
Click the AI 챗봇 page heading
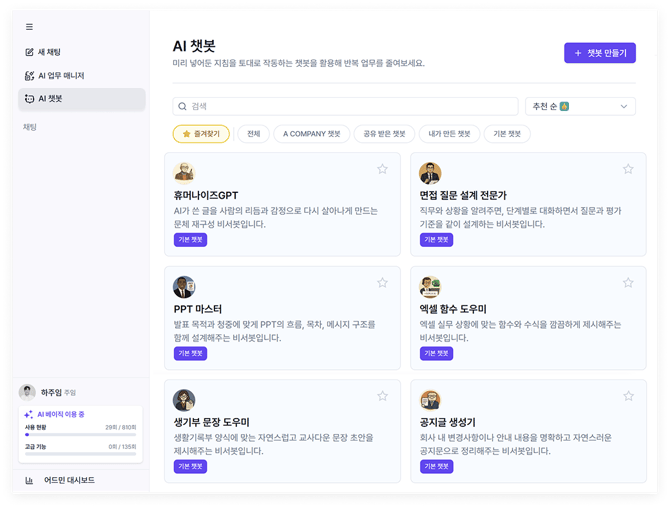[194, 46]
